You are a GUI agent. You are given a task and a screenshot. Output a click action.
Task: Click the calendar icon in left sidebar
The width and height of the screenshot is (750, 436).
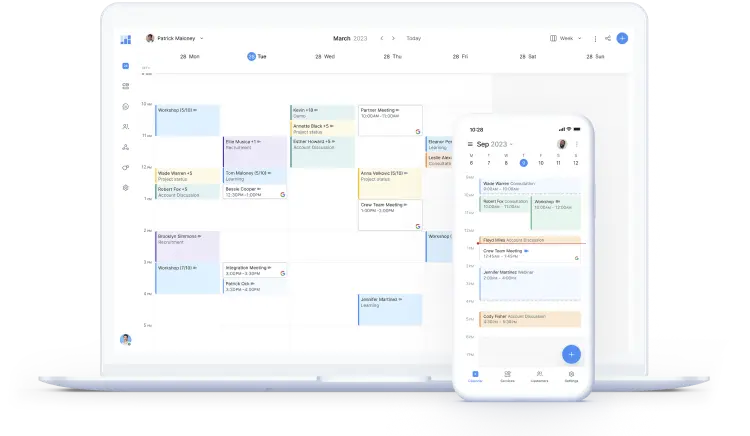tap(126, 66)
